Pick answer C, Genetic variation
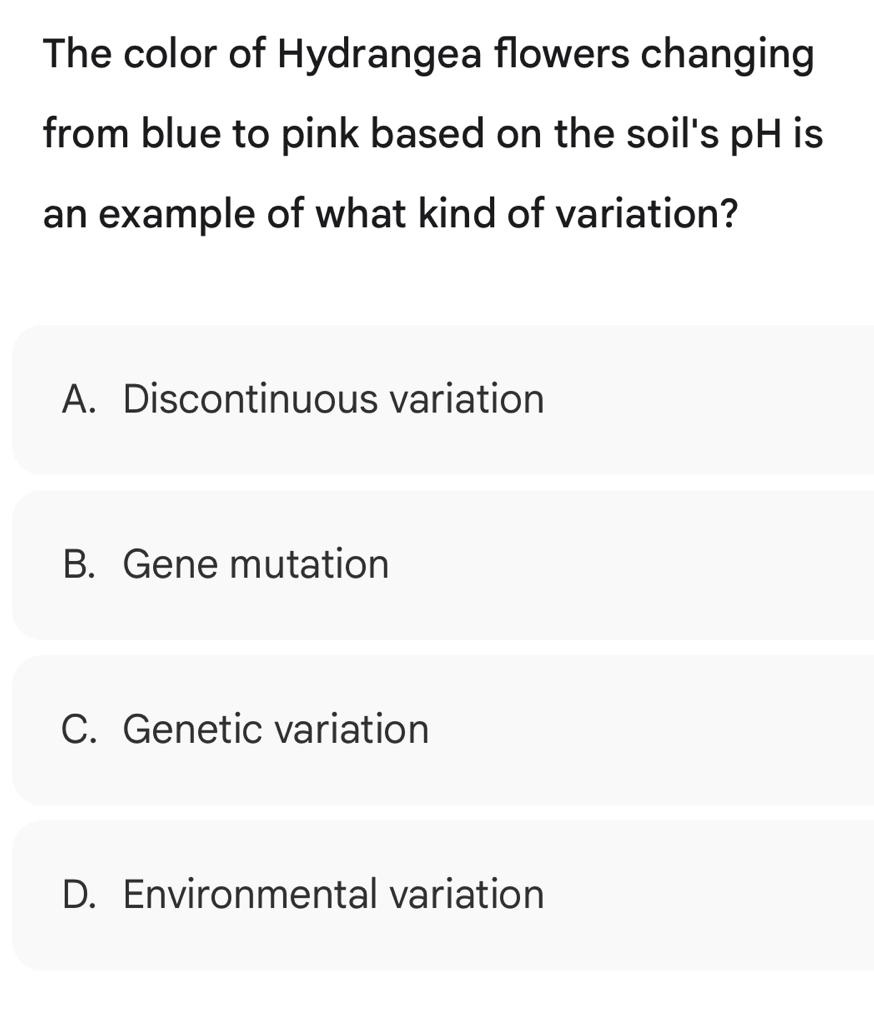Image resolution: width=874 pixels, height=1009 pixels. click(440, 730)
